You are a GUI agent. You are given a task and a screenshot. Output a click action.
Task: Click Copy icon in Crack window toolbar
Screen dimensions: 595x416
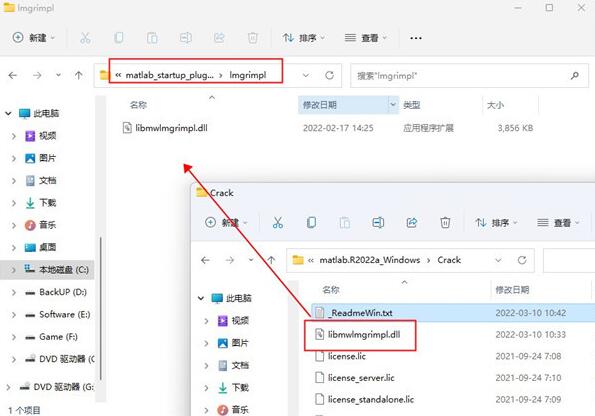pos(311,222)
